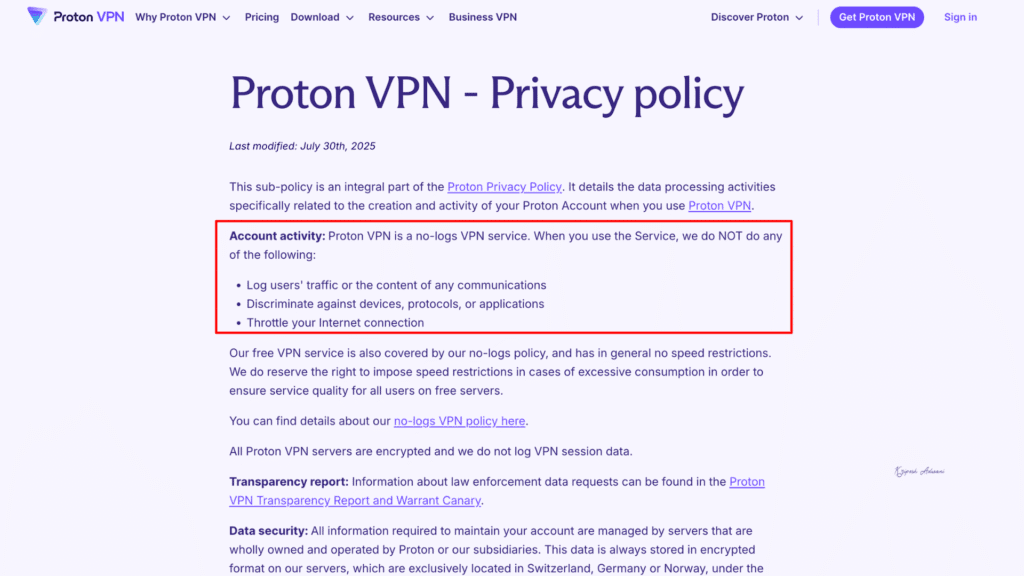Select Pricing in the navigation bar
Screen dimensions: 1024x576
(x=261, y=17)
